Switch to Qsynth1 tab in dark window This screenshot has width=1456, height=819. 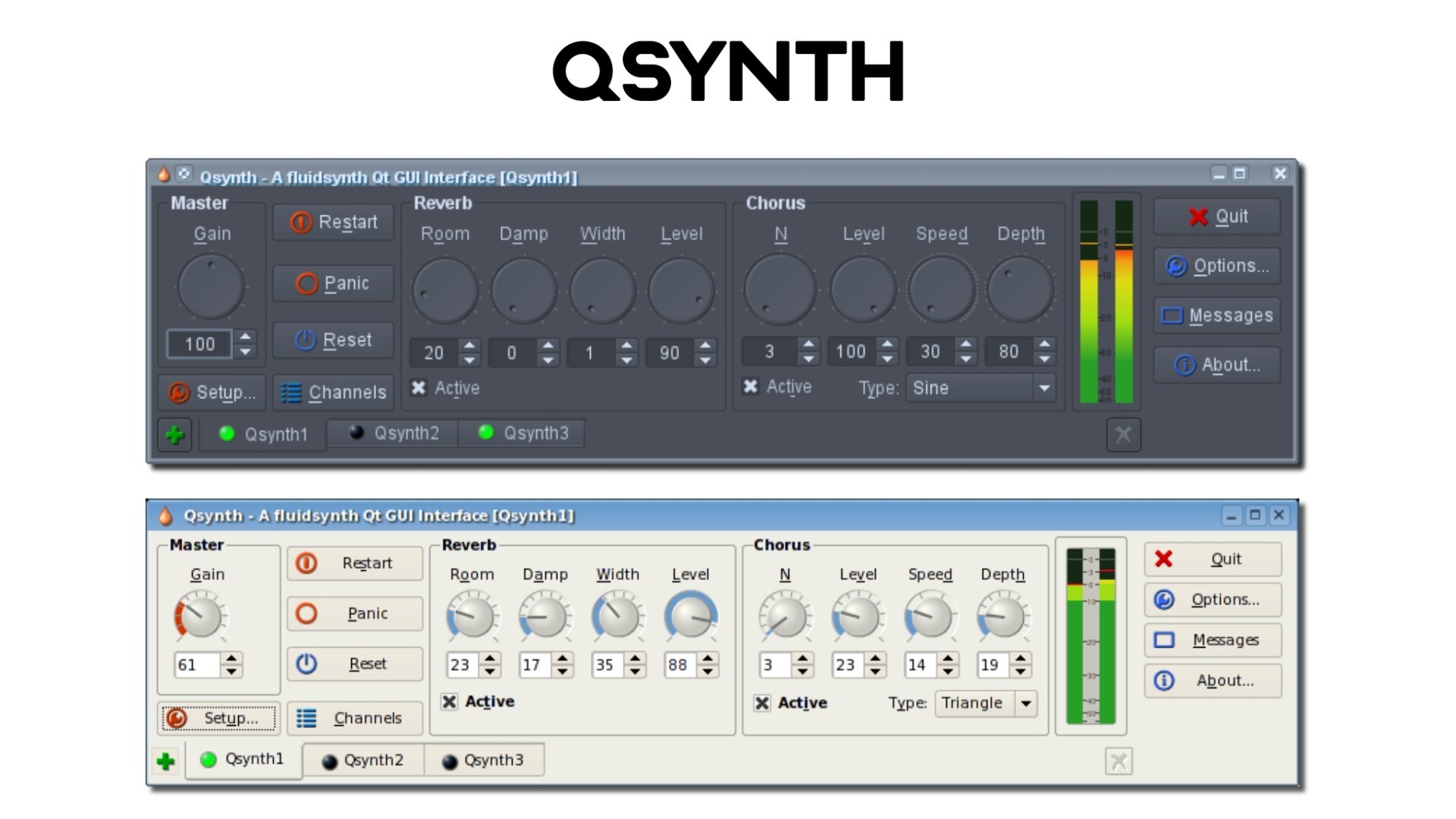pos(263,435)
